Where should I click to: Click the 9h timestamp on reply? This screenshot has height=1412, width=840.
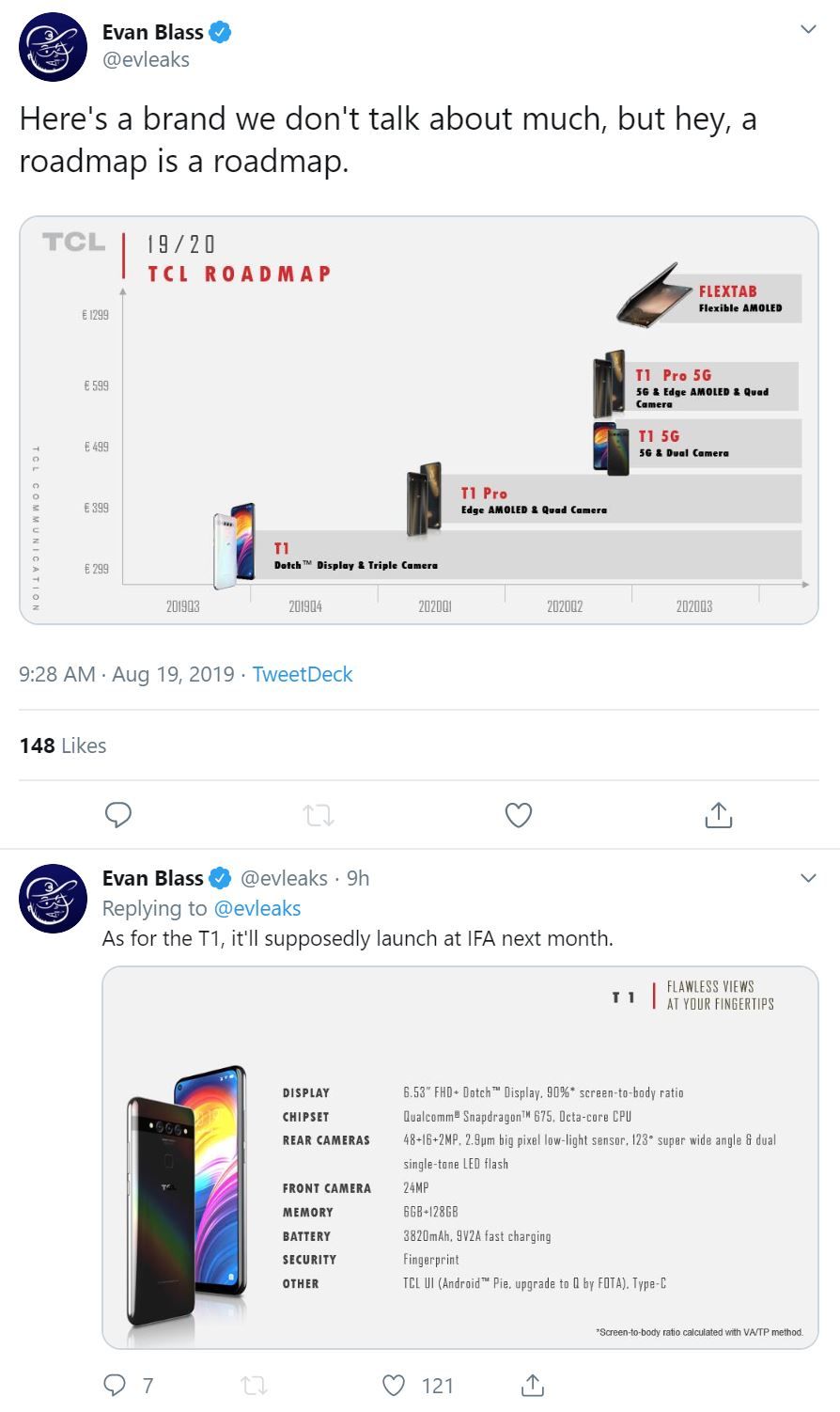[x=358, y=878]
